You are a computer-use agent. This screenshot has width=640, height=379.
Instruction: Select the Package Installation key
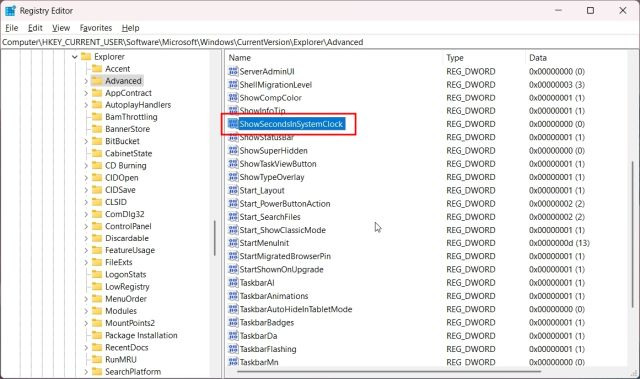(x=141, y=335)
